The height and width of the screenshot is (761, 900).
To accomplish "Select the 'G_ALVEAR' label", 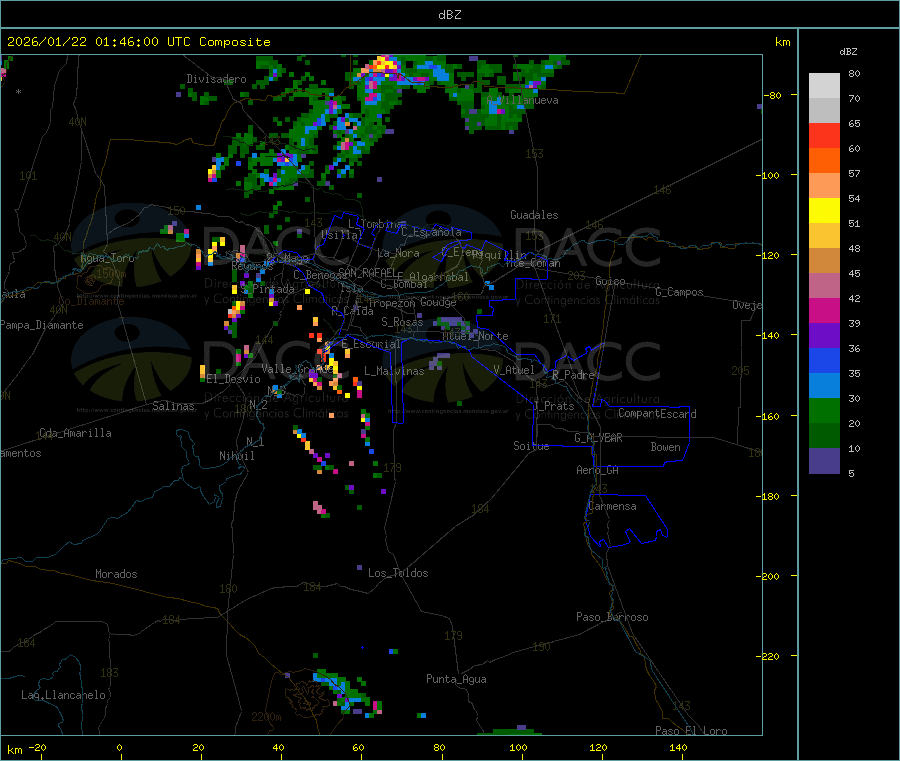I will click(x=598, y=438).
